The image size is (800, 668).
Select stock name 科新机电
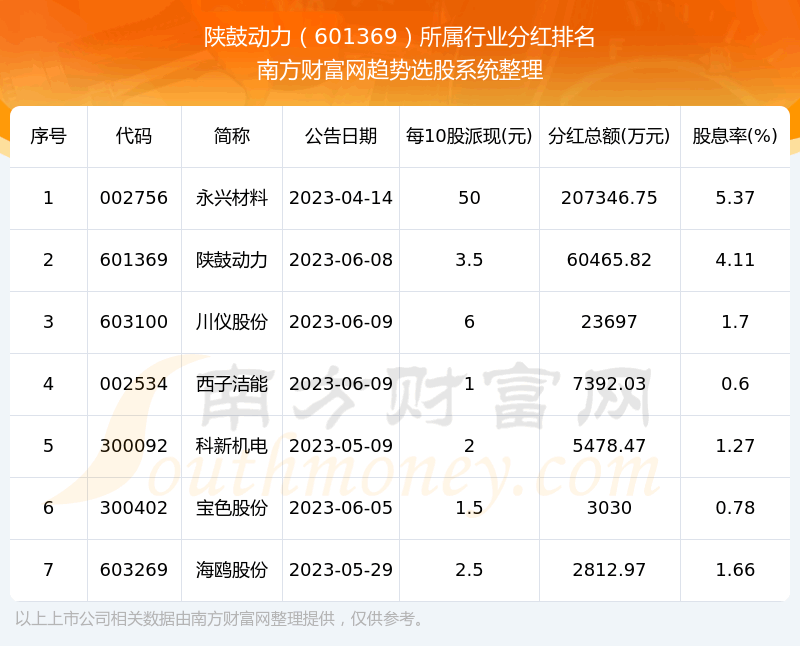pyautogui.click(x=232, y=446)
